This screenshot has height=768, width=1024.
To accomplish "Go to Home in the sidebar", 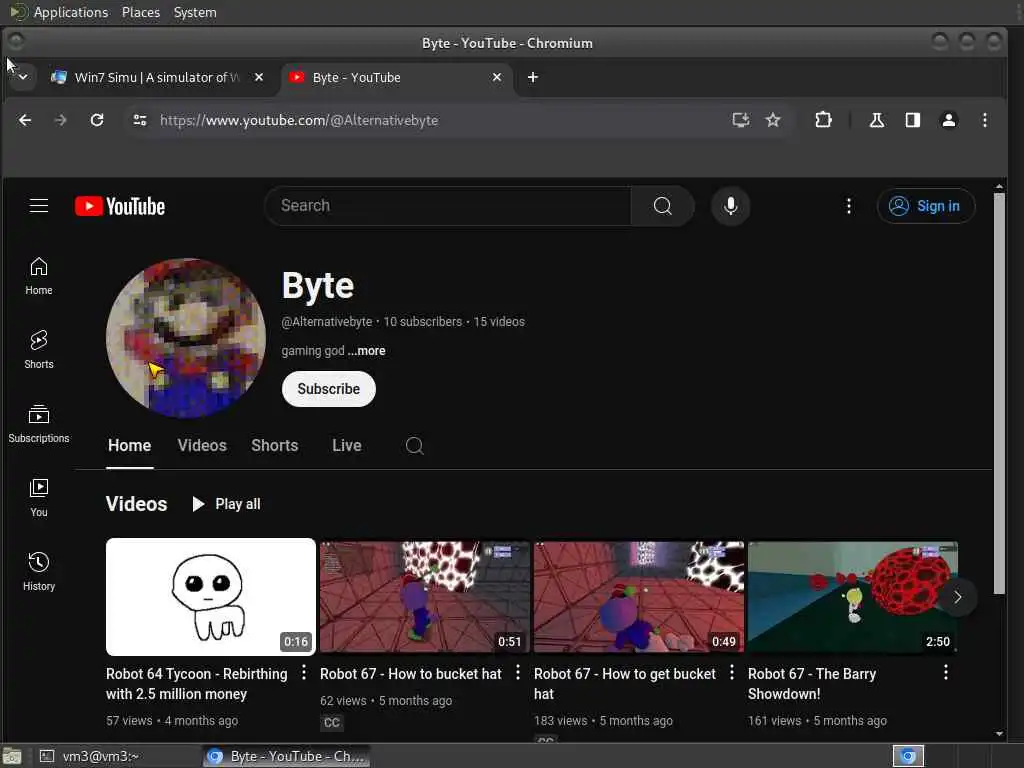I will click(x=39, y=276).
